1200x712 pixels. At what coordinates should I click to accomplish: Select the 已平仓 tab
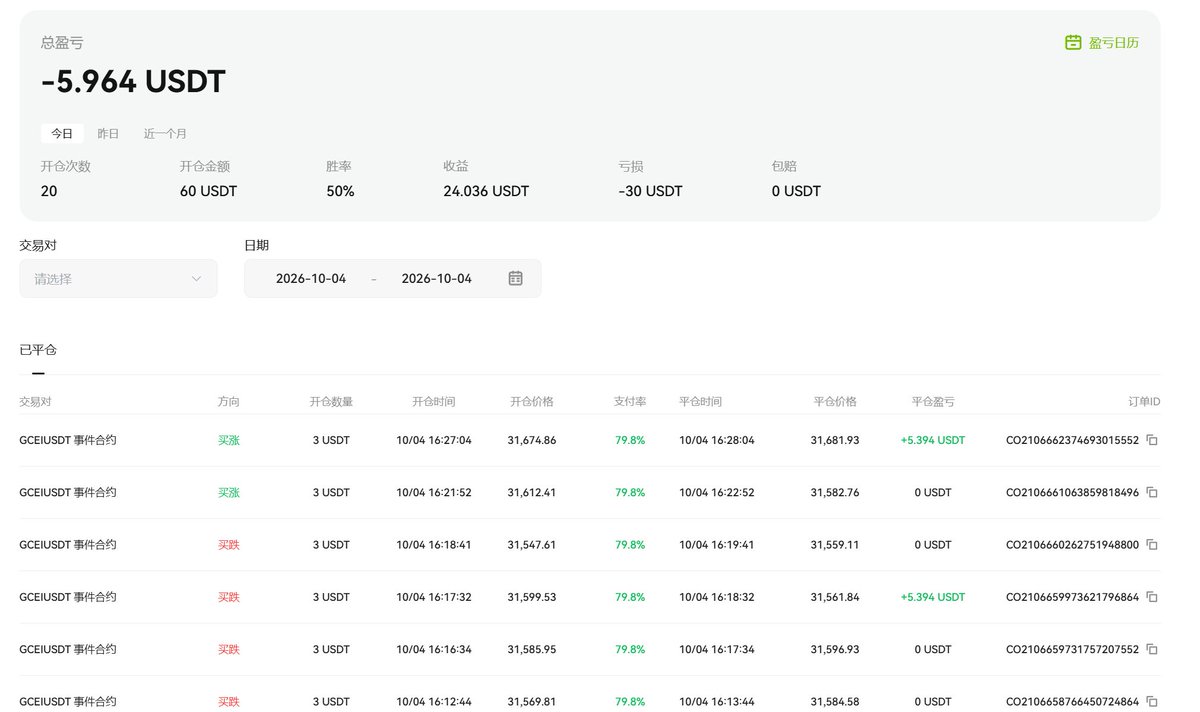pyautogui.click(x=38, y=350)
